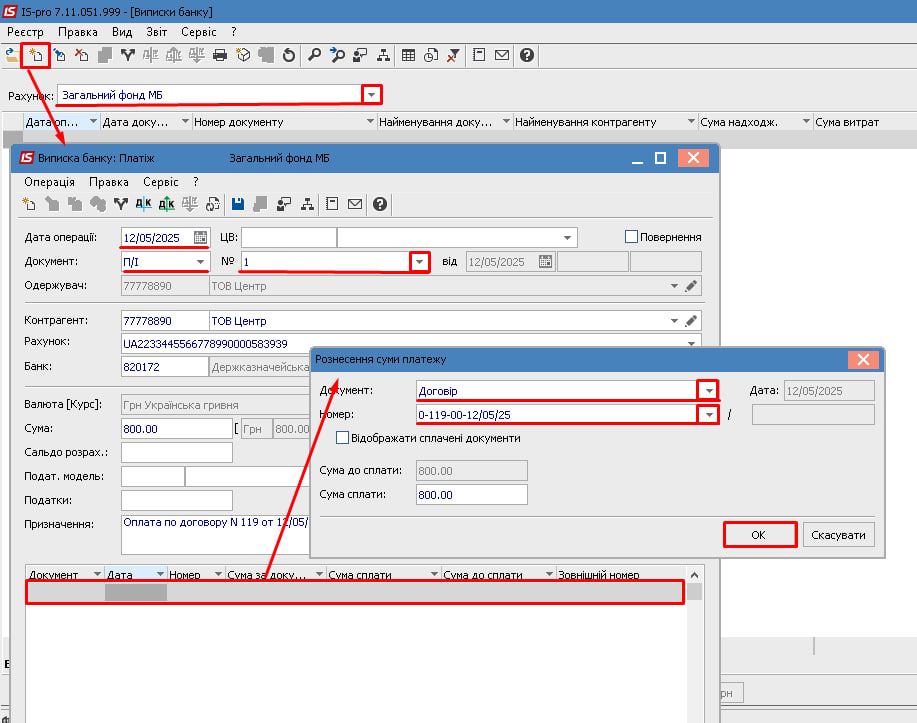Open help question mark in main toolbar
The height and width of the screenshot is (723, 917).
click(527, 56)
